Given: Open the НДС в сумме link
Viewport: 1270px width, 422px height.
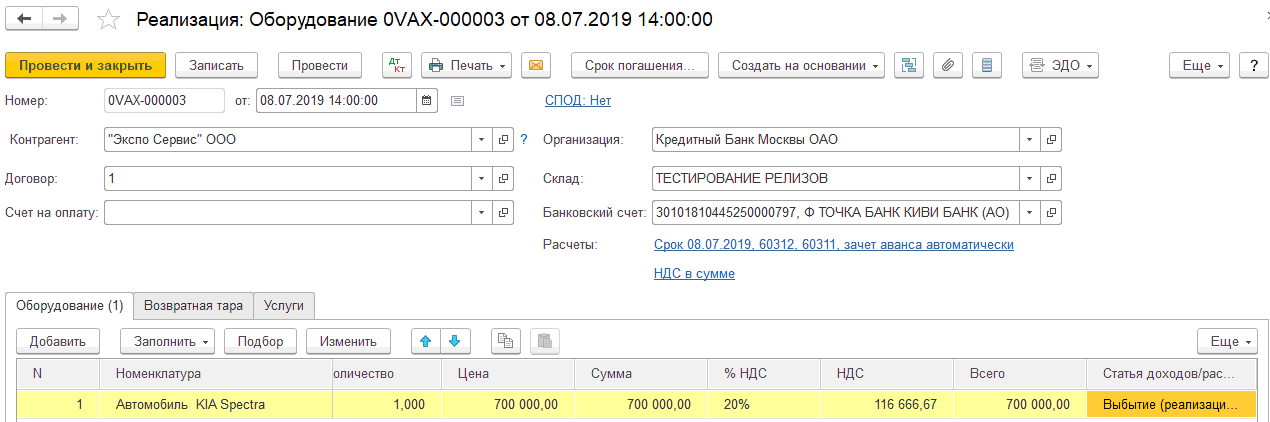Looking at the screenshot, I should click(x=694, y=273).
